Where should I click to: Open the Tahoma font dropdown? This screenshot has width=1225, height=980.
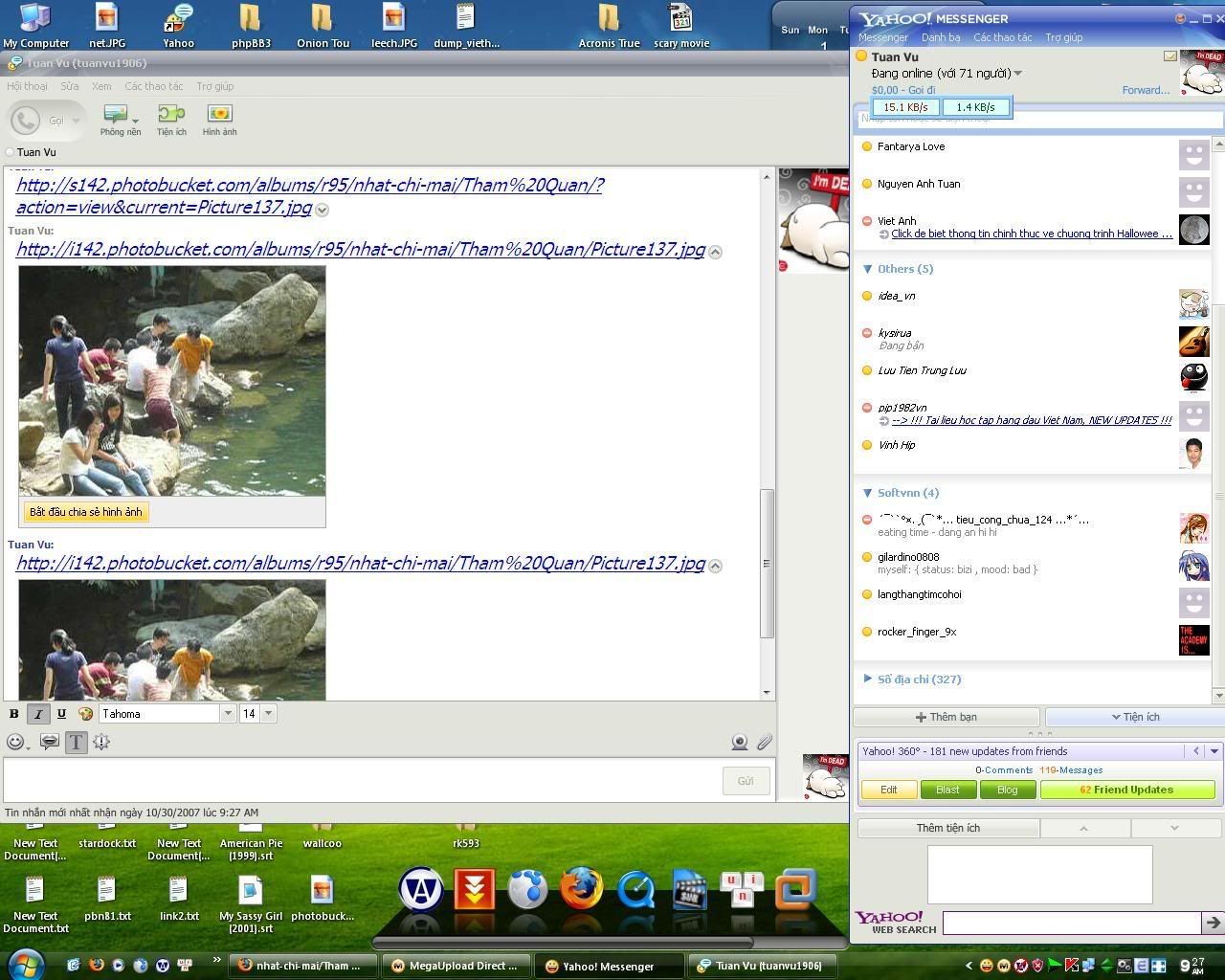228,714
